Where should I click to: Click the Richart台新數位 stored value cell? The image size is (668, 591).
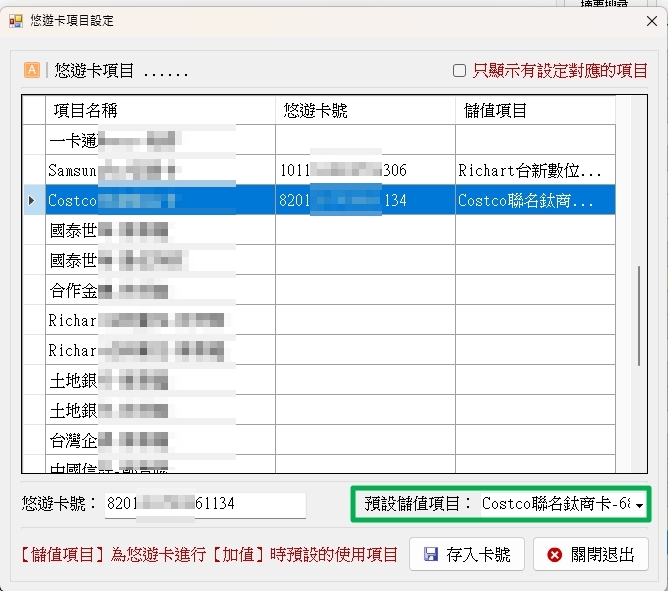tap(535, 170)
